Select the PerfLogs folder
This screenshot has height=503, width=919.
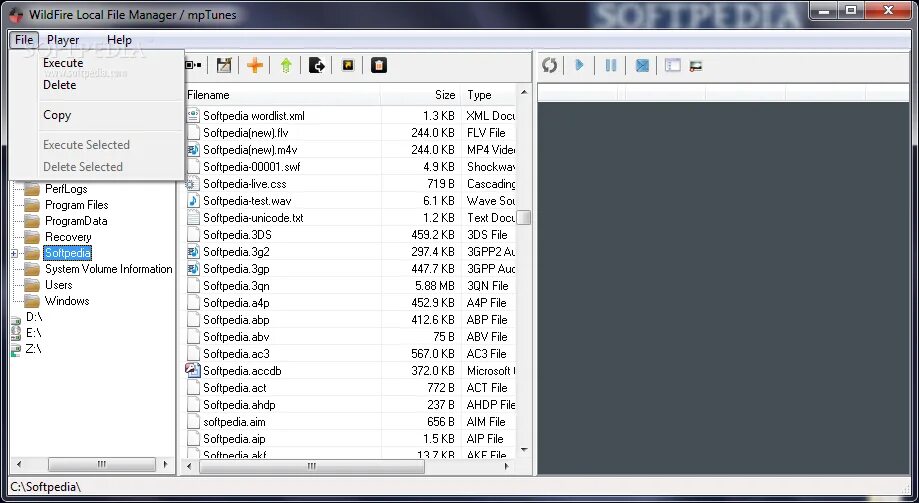66,189
